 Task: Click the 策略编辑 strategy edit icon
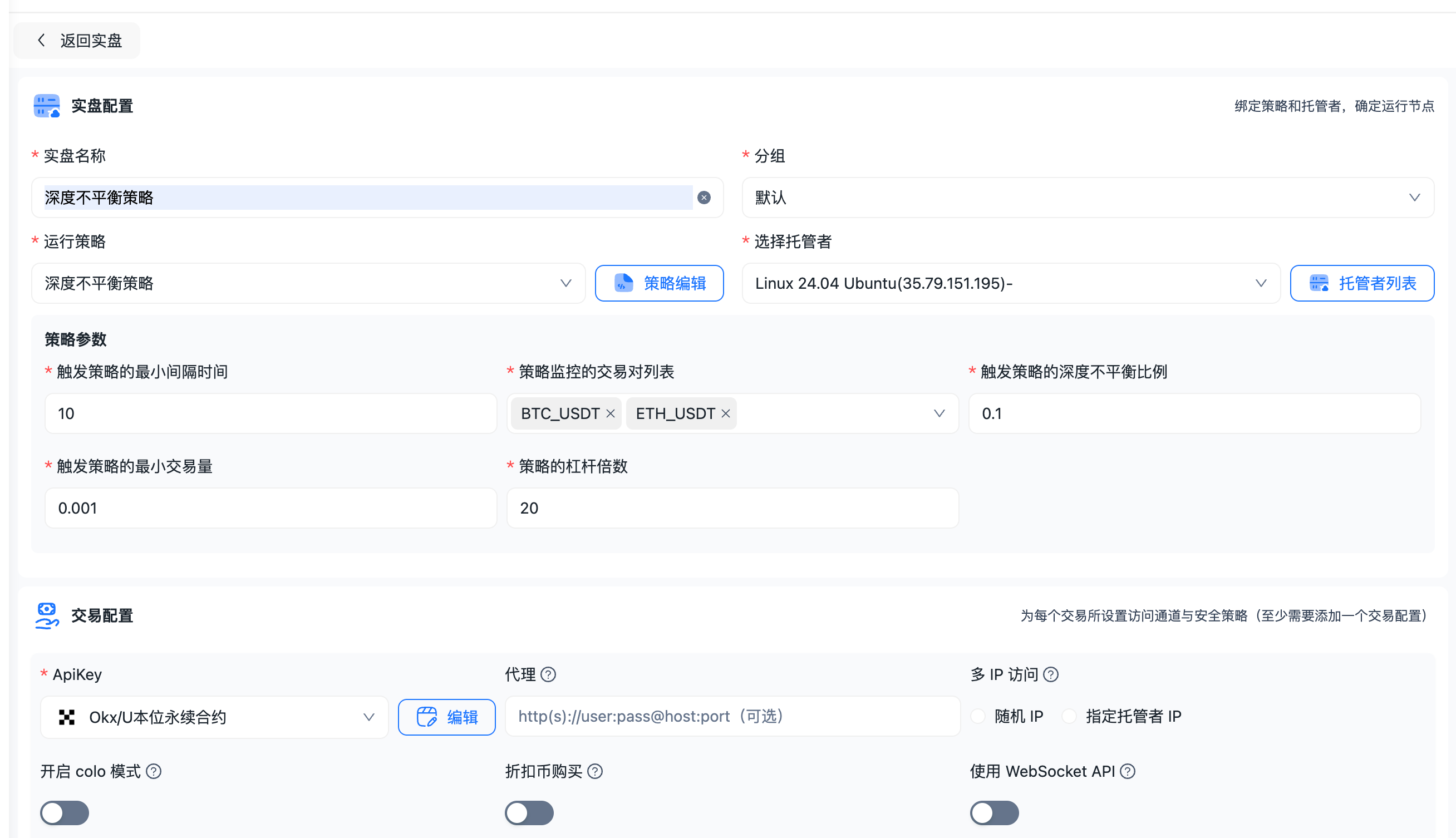[x=626, y=283]
